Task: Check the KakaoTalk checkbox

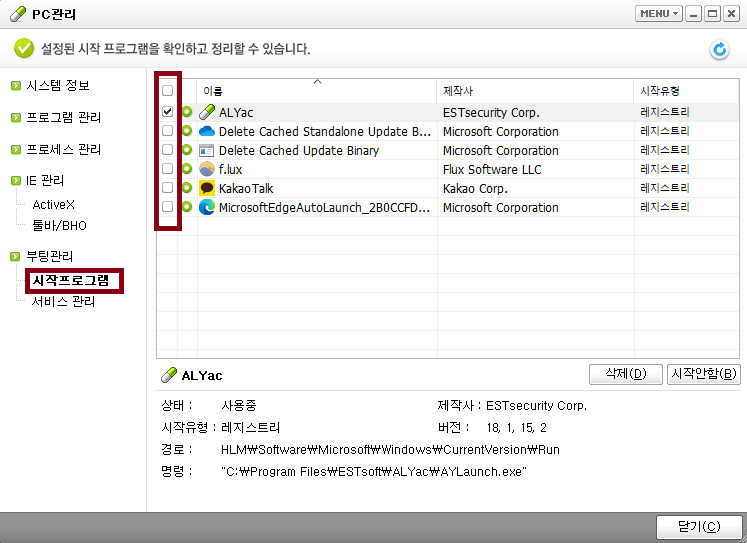Action: [167, 188]
